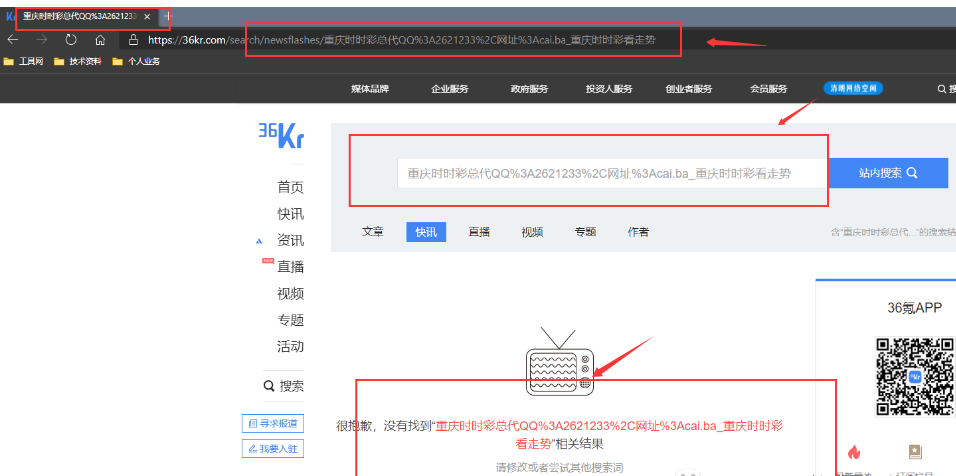Image resolution: width=956 pixels, height=476 pixels.
Task: Switch to the 专题 results tab
Action: (585, 232)
